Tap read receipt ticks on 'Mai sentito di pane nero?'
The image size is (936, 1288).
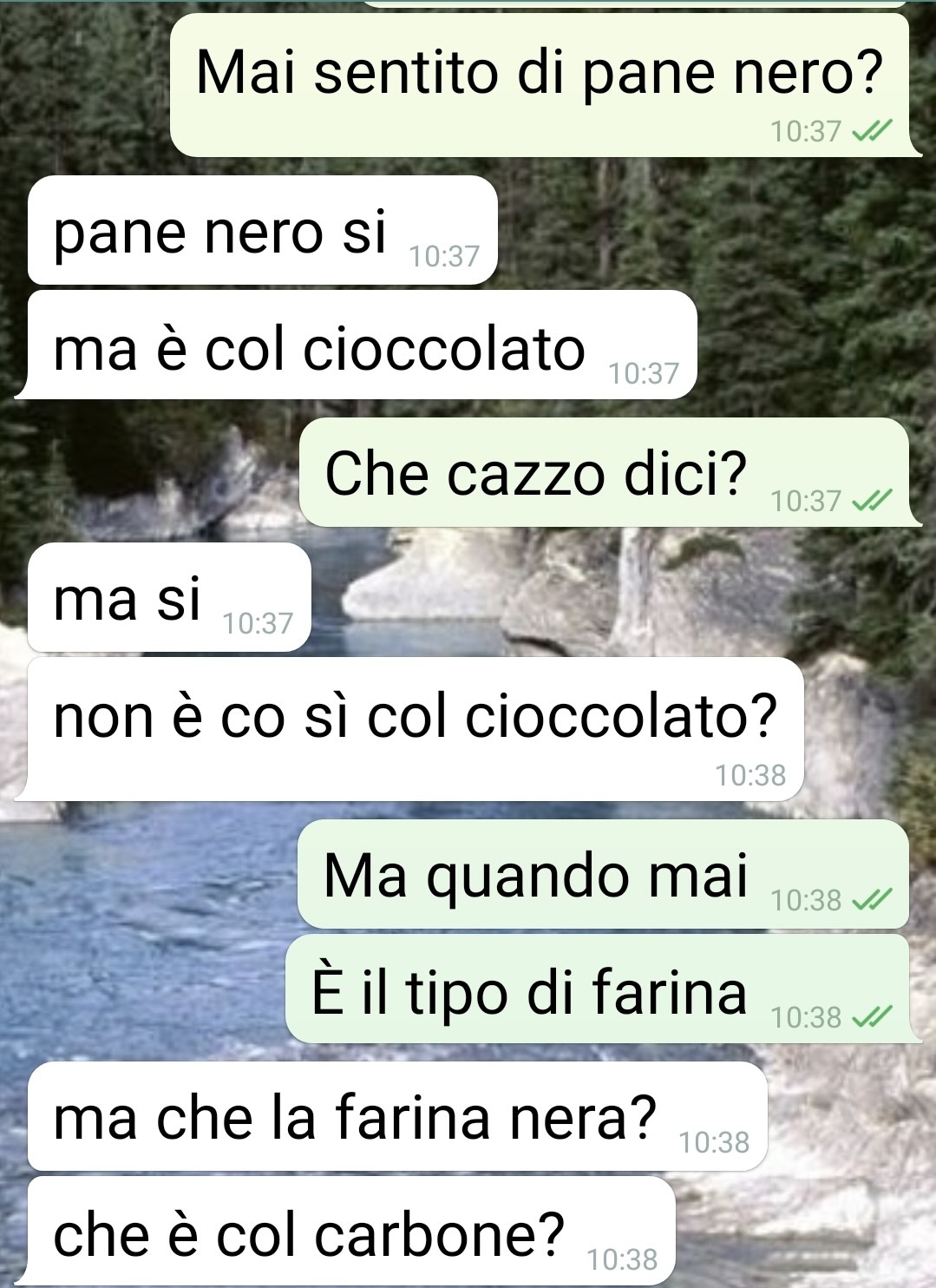[871, 131]
